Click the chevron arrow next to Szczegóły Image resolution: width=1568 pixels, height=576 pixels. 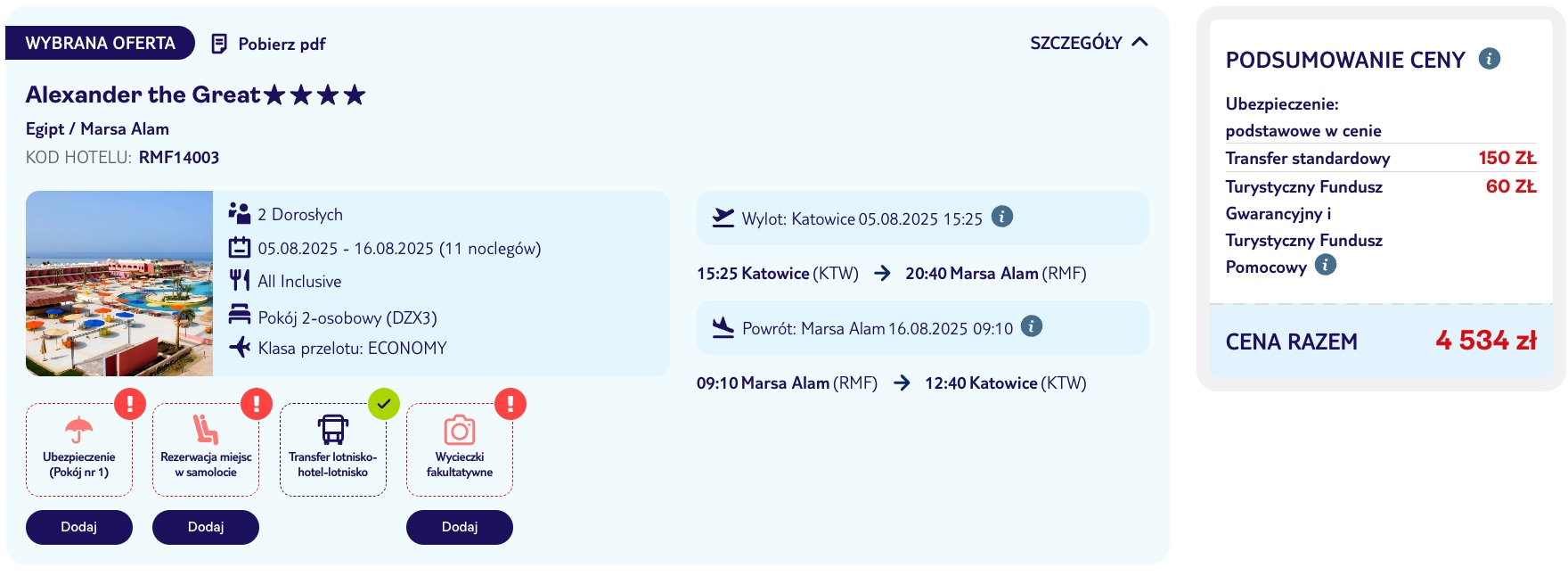click(x=1139, y=42)
